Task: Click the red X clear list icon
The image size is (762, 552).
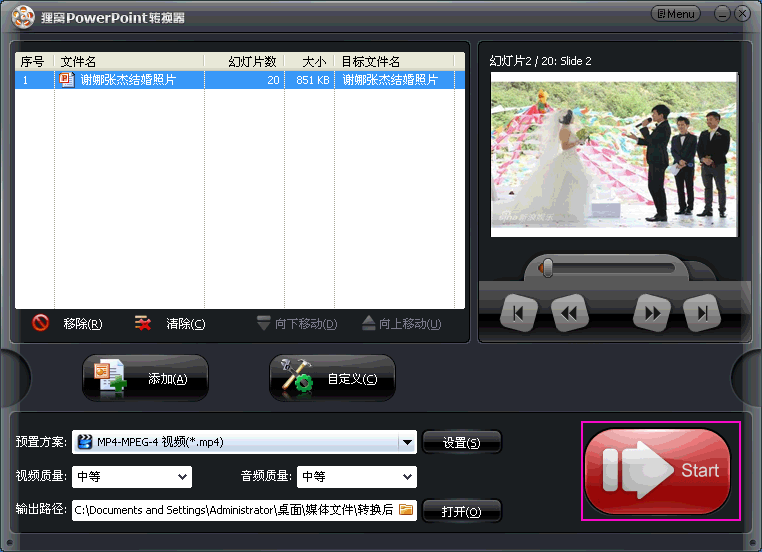Action: pyautogui.click(x=142, y=323)
